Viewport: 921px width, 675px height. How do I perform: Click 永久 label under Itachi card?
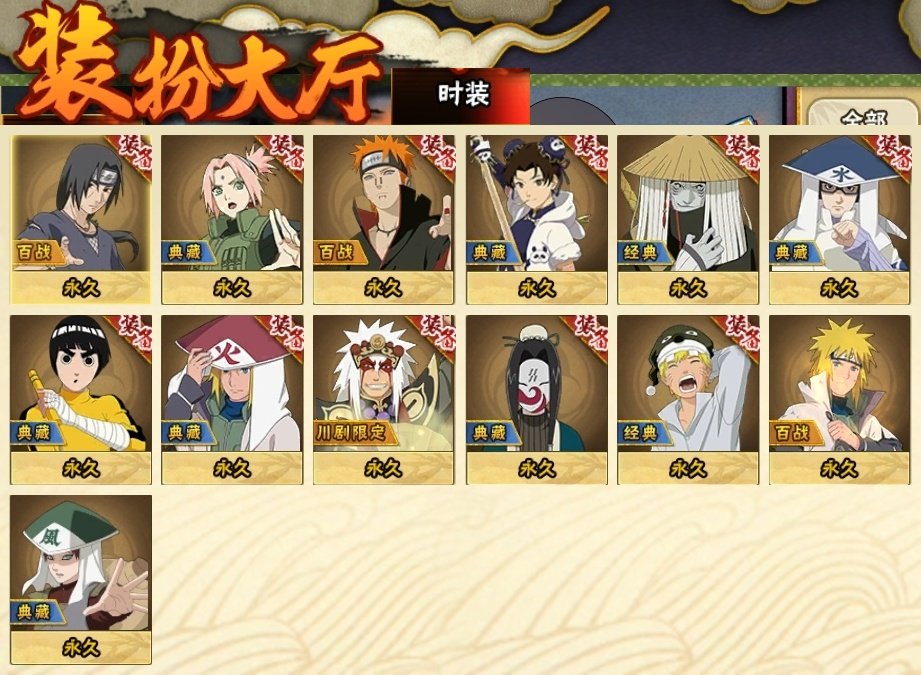pos(80,288)
